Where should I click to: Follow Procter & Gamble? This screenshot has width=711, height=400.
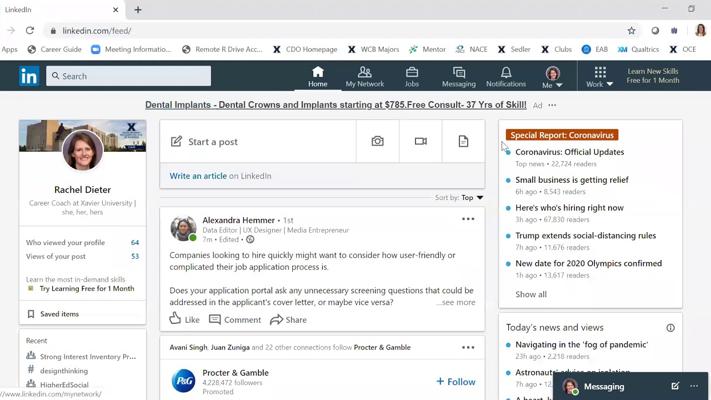pyautogui.click(x=456, y=381)
